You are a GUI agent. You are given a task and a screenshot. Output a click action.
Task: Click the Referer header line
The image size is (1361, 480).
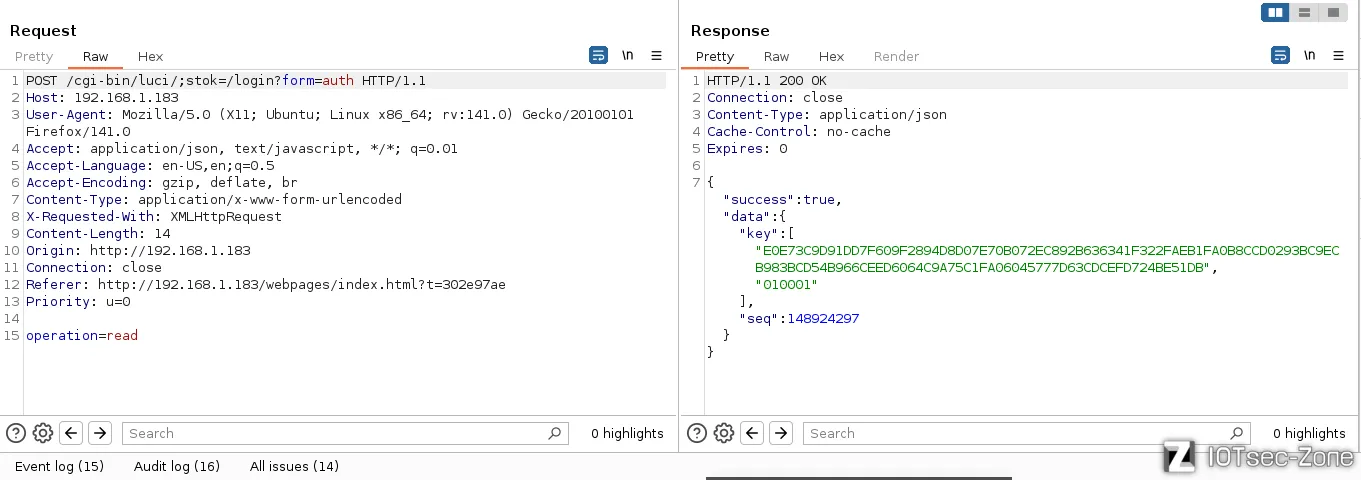point(266,284)
